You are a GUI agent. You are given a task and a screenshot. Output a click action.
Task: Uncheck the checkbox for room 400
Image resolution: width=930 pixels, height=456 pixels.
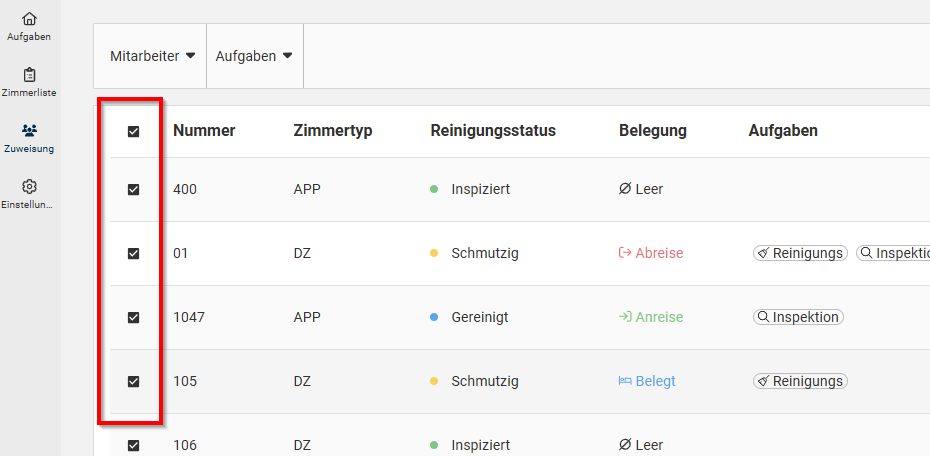pos(133,189)
